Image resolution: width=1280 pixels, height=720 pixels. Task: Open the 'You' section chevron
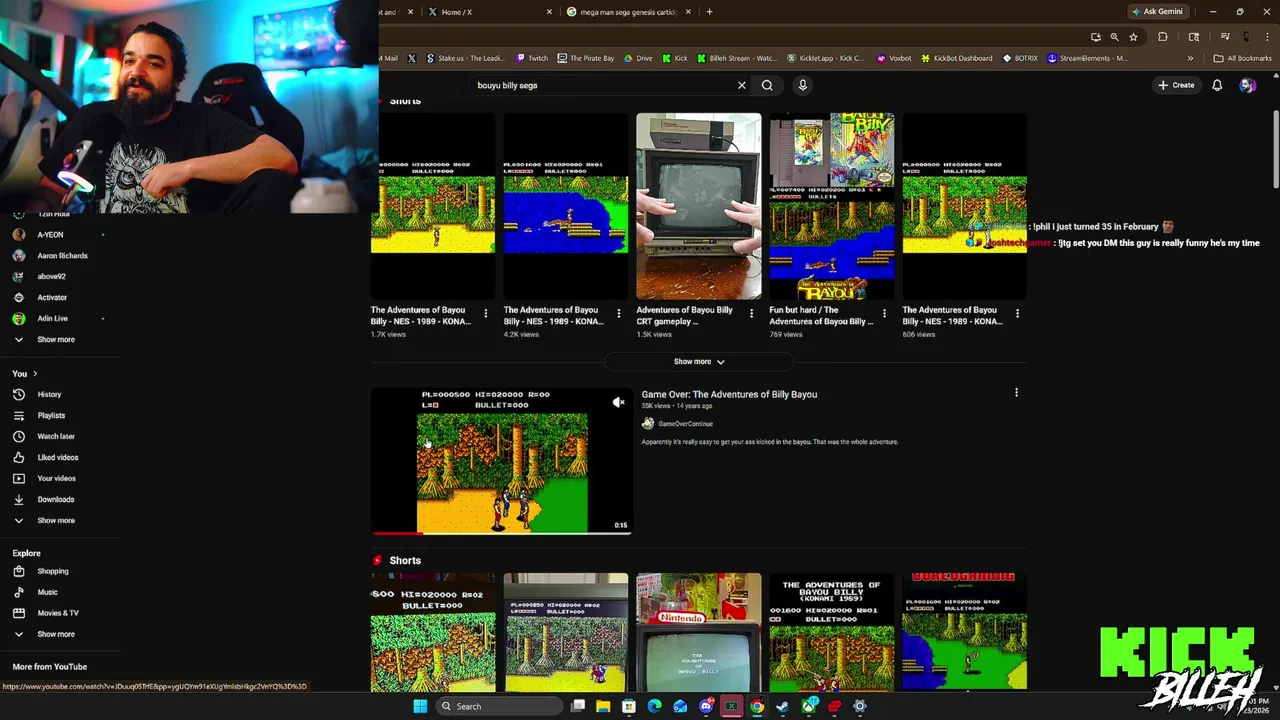(34, 373)
